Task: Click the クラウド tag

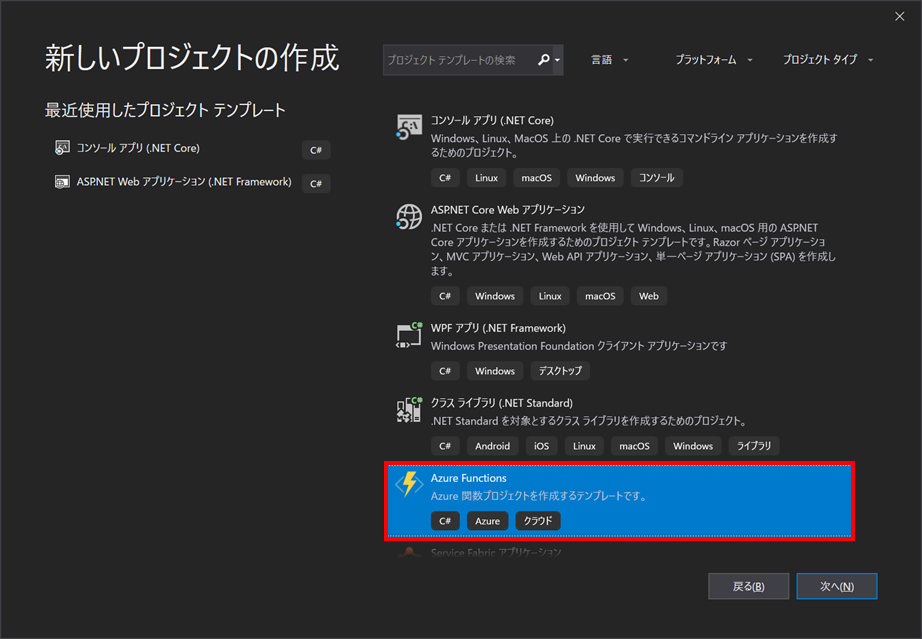Action: tap(538, 521)
